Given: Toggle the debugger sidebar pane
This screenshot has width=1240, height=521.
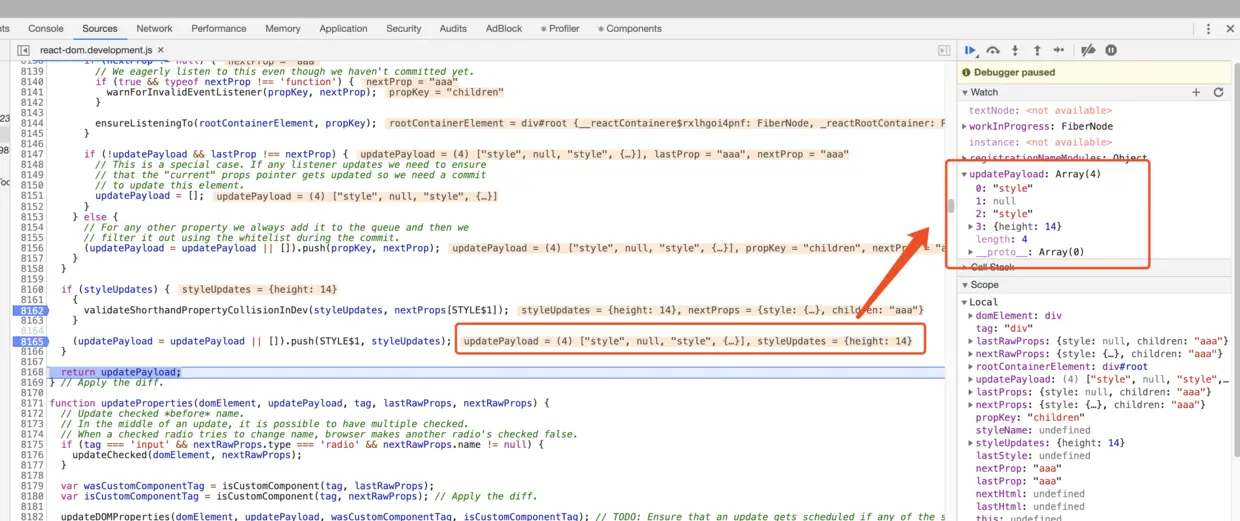Looking at the screenshot, I should 944,50.
